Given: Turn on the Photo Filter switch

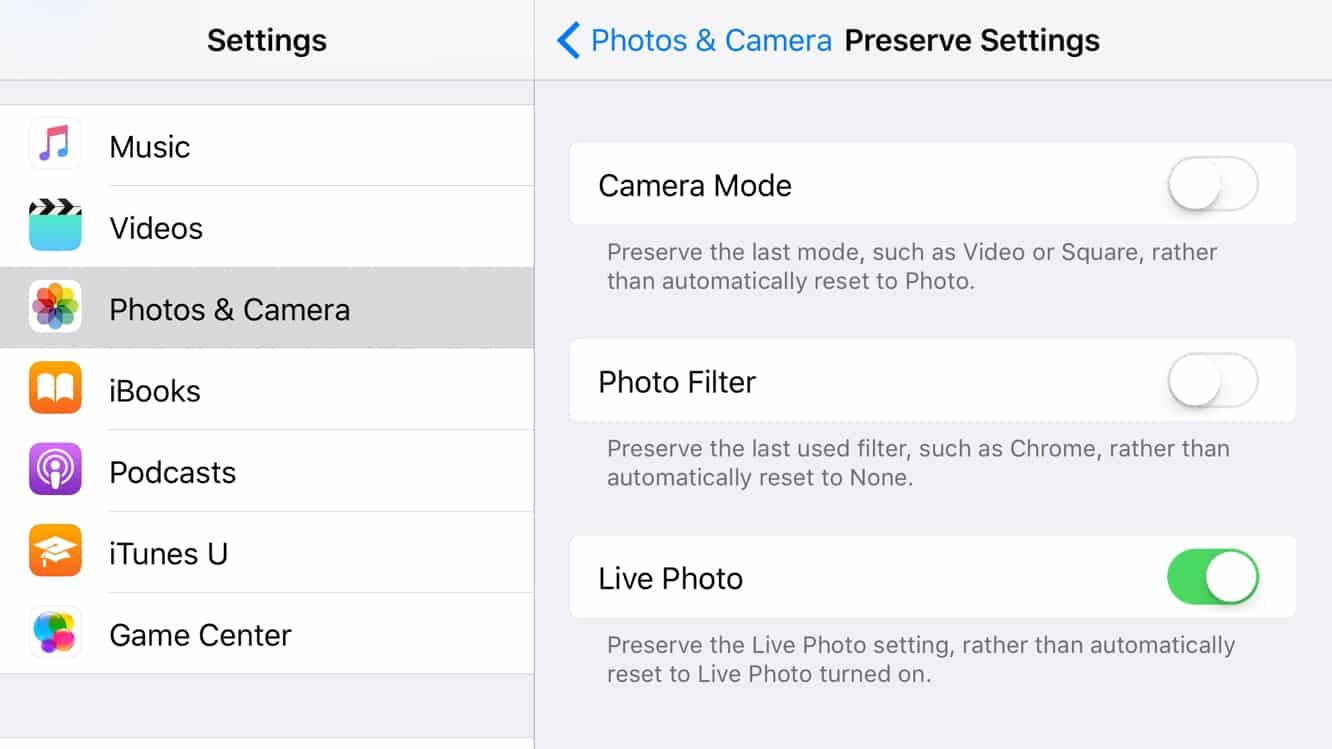Looking at the screenshot, I should pyautogui.click(x=1212, y=381).
